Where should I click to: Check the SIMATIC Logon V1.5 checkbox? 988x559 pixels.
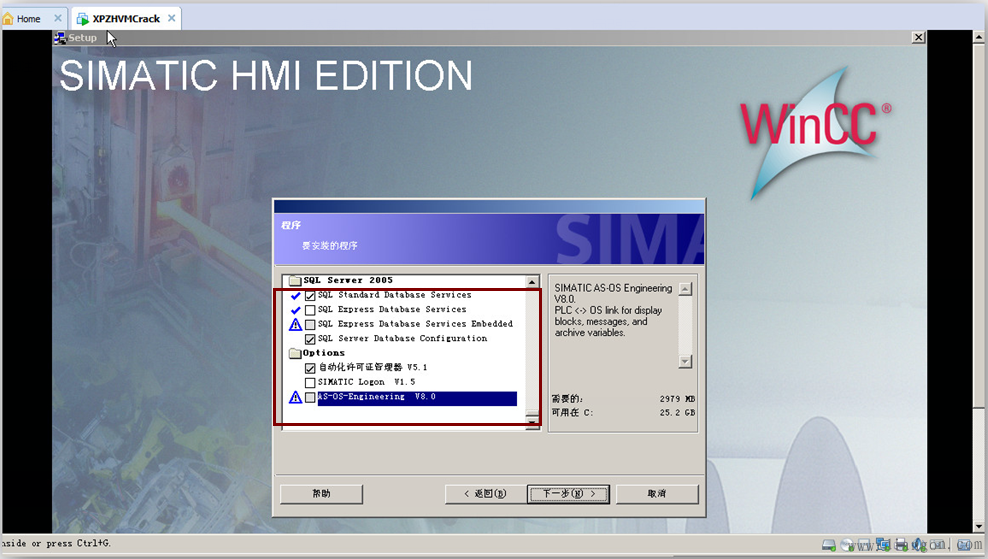click(310, 383)
